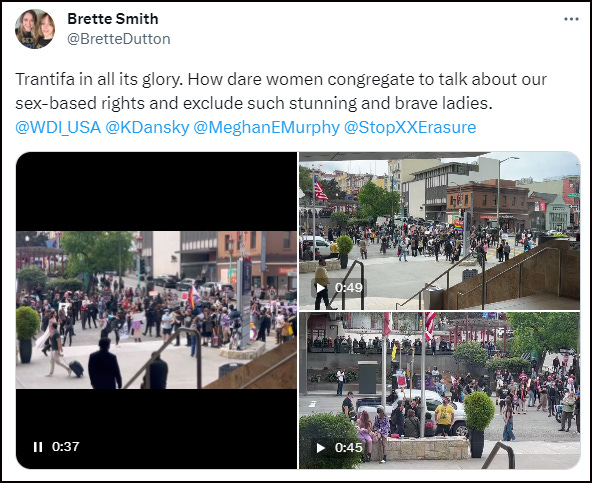Click the black letterbox area above left video
592x483 pixels.
156,191
